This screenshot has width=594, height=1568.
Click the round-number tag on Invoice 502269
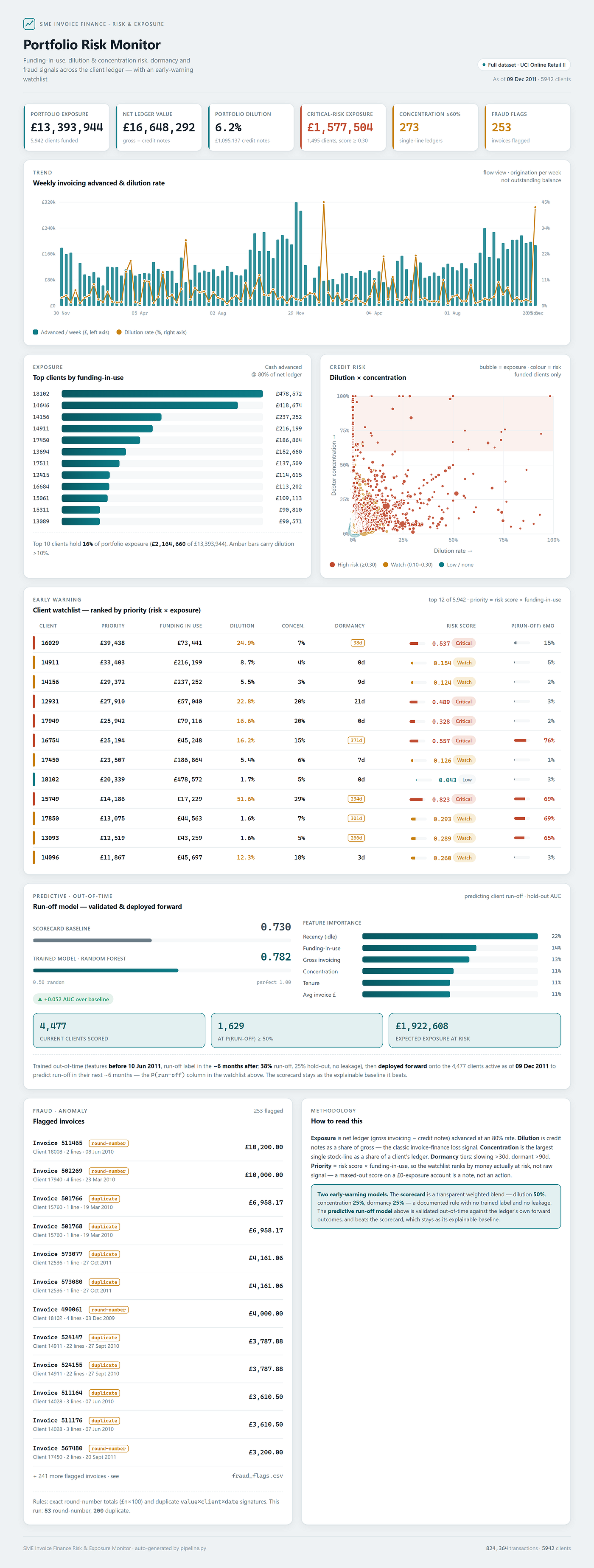(108, 1171)
